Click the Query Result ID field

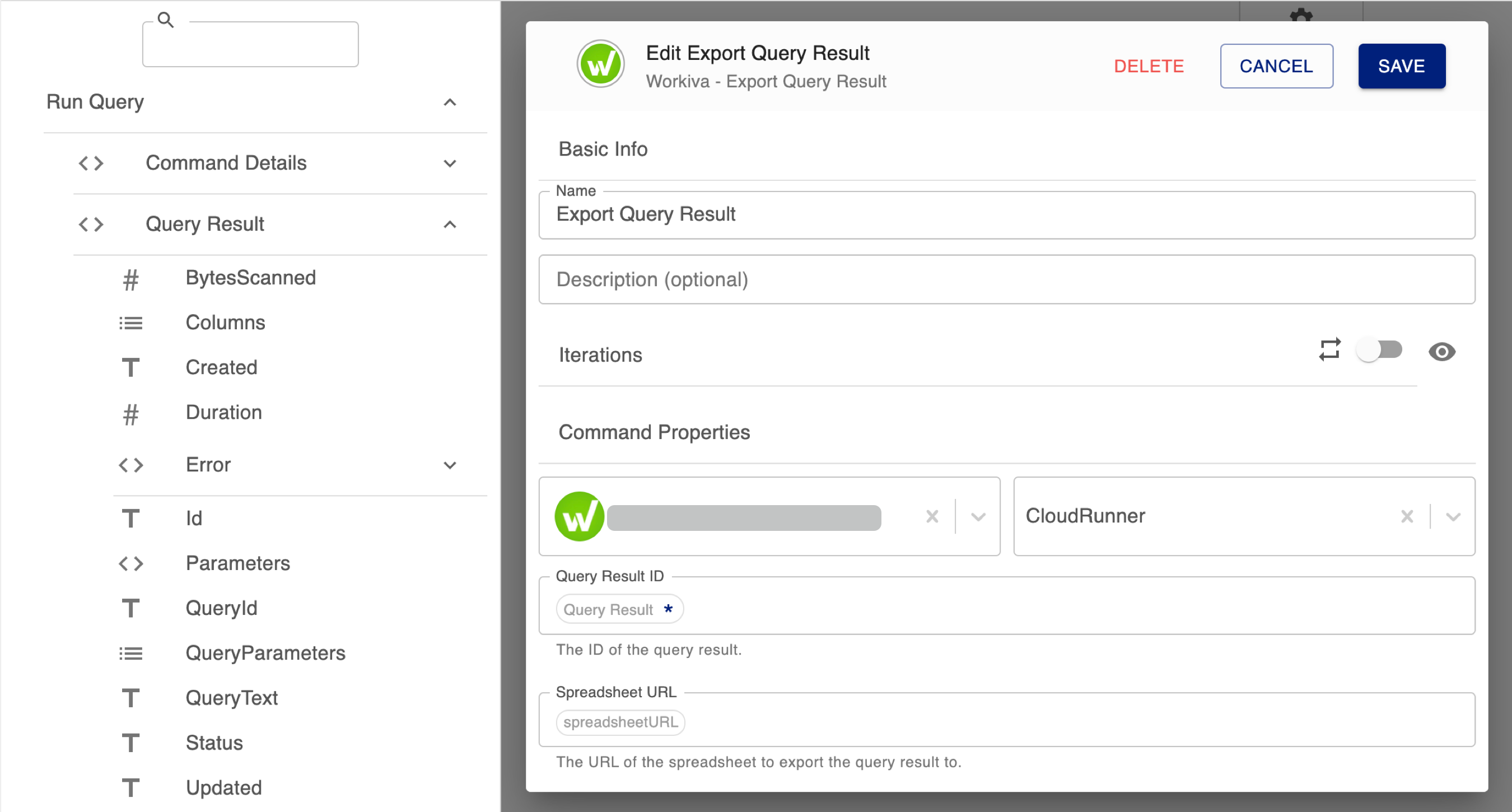point(1007,605)
